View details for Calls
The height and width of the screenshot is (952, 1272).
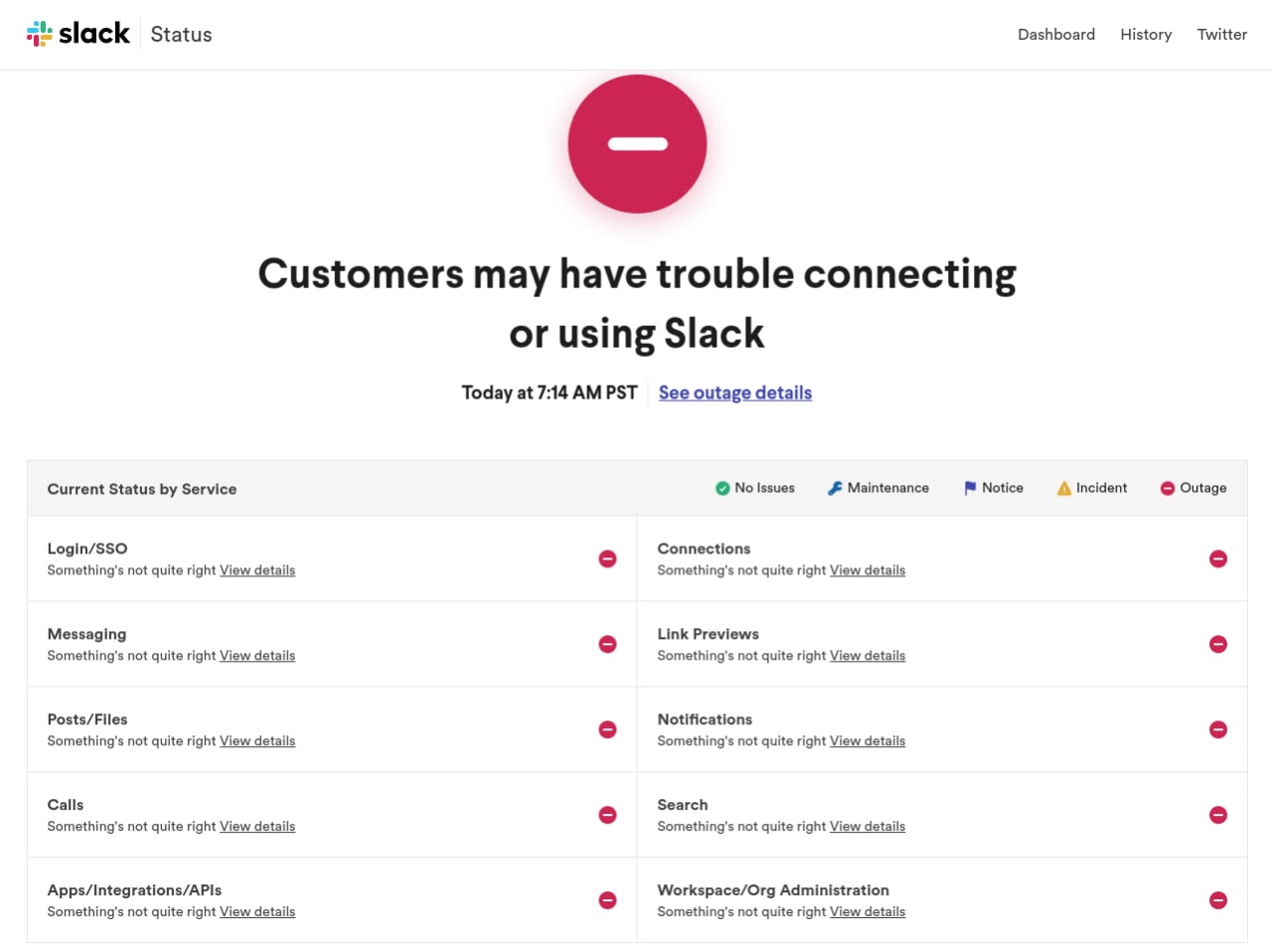tap(257, 827)
